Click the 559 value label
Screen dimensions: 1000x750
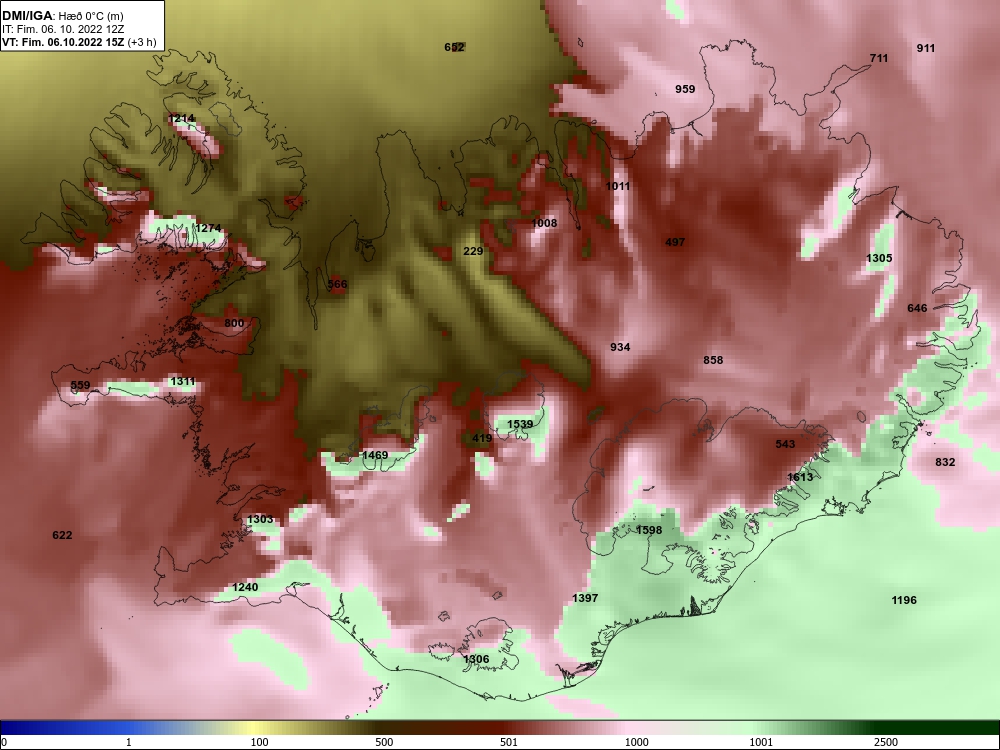pyautogui.click(x=80, y=385)
